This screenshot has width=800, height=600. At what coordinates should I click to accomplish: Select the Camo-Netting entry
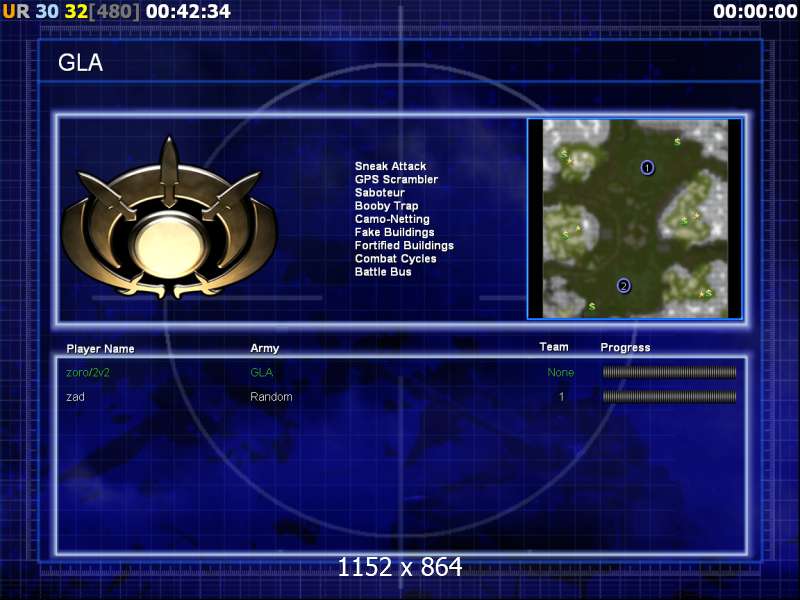(392, 219)
